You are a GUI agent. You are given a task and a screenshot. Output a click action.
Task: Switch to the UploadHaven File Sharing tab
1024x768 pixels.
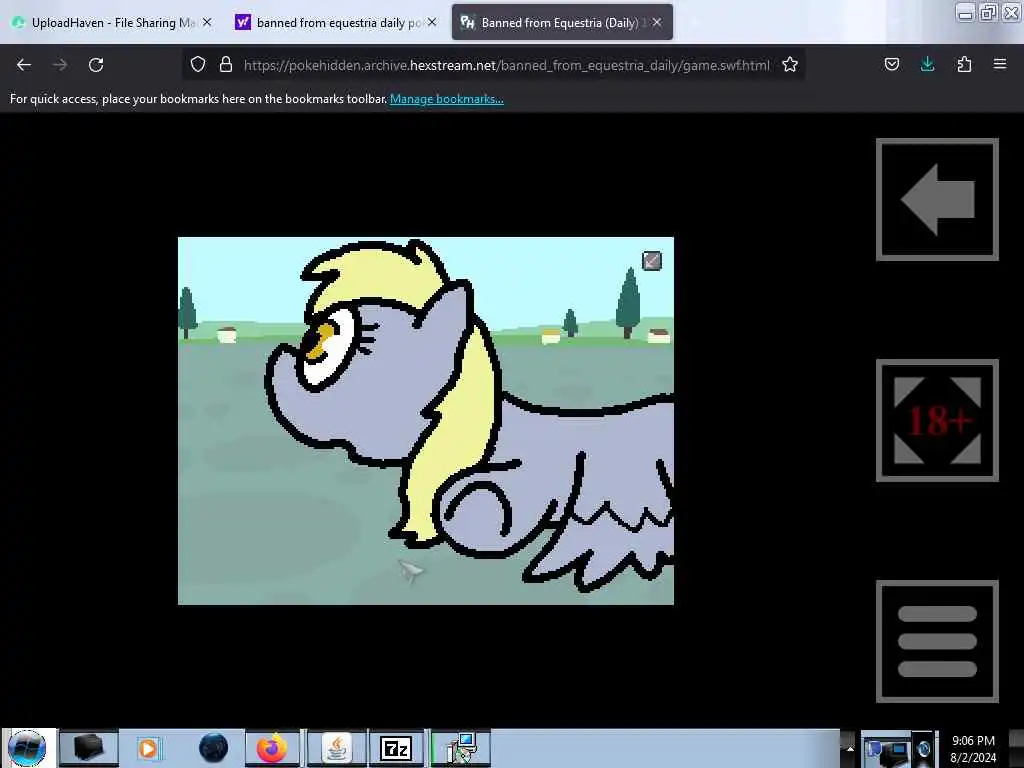112,23
